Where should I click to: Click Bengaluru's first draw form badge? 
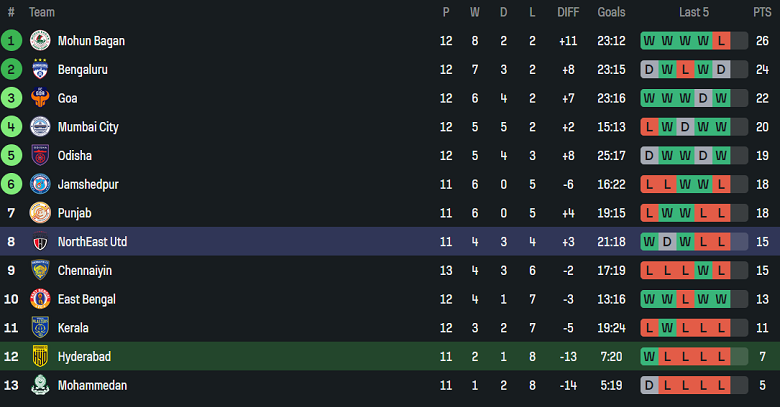[650, 70]
